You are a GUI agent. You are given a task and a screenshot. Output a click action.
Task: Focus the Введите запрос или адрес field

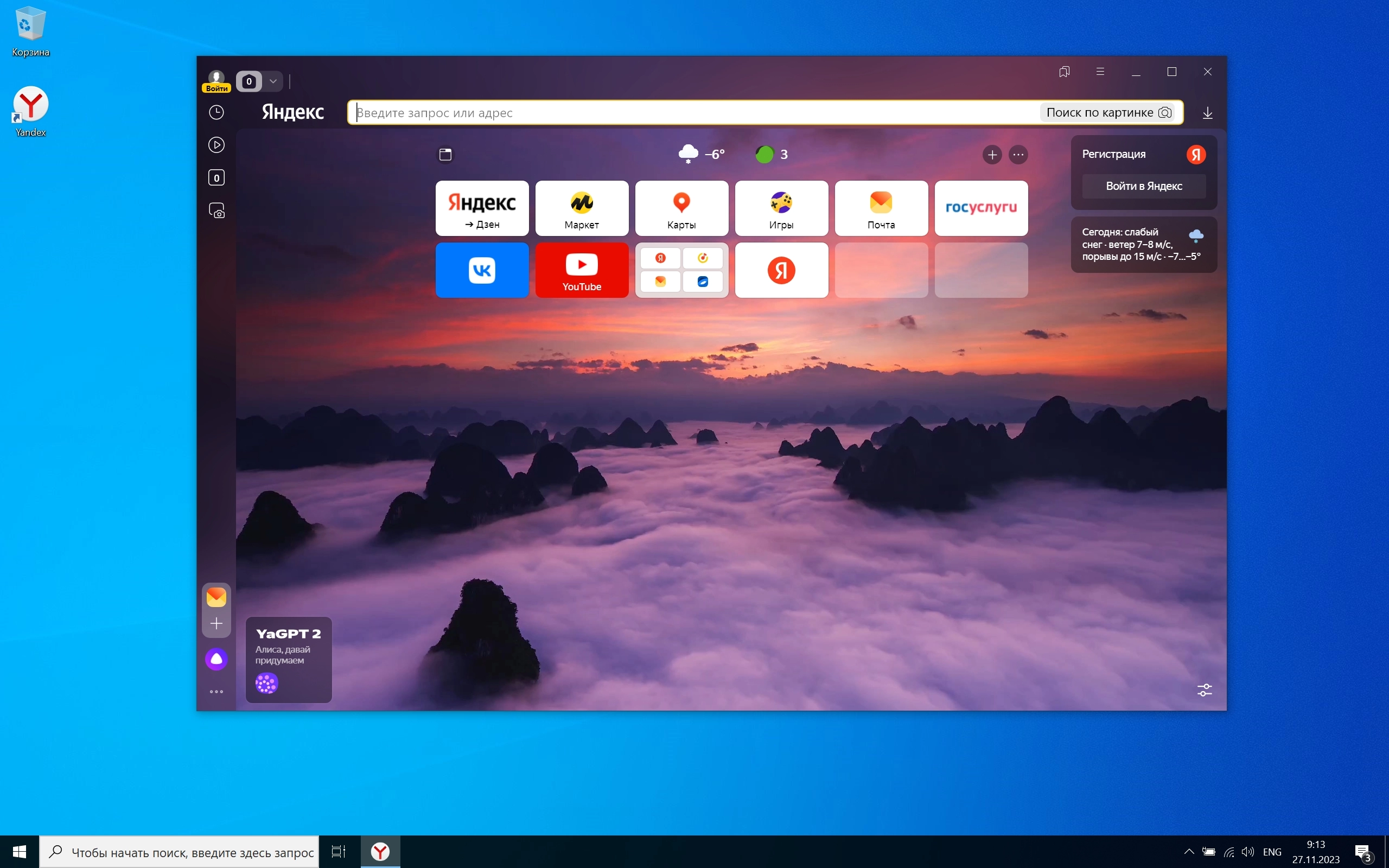pos(689,112)
